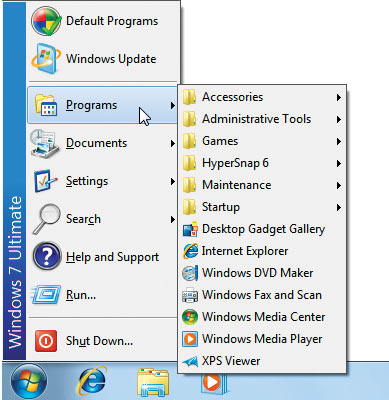Click the Shut Down... label
389x400 pixels.
coord(99,341)
